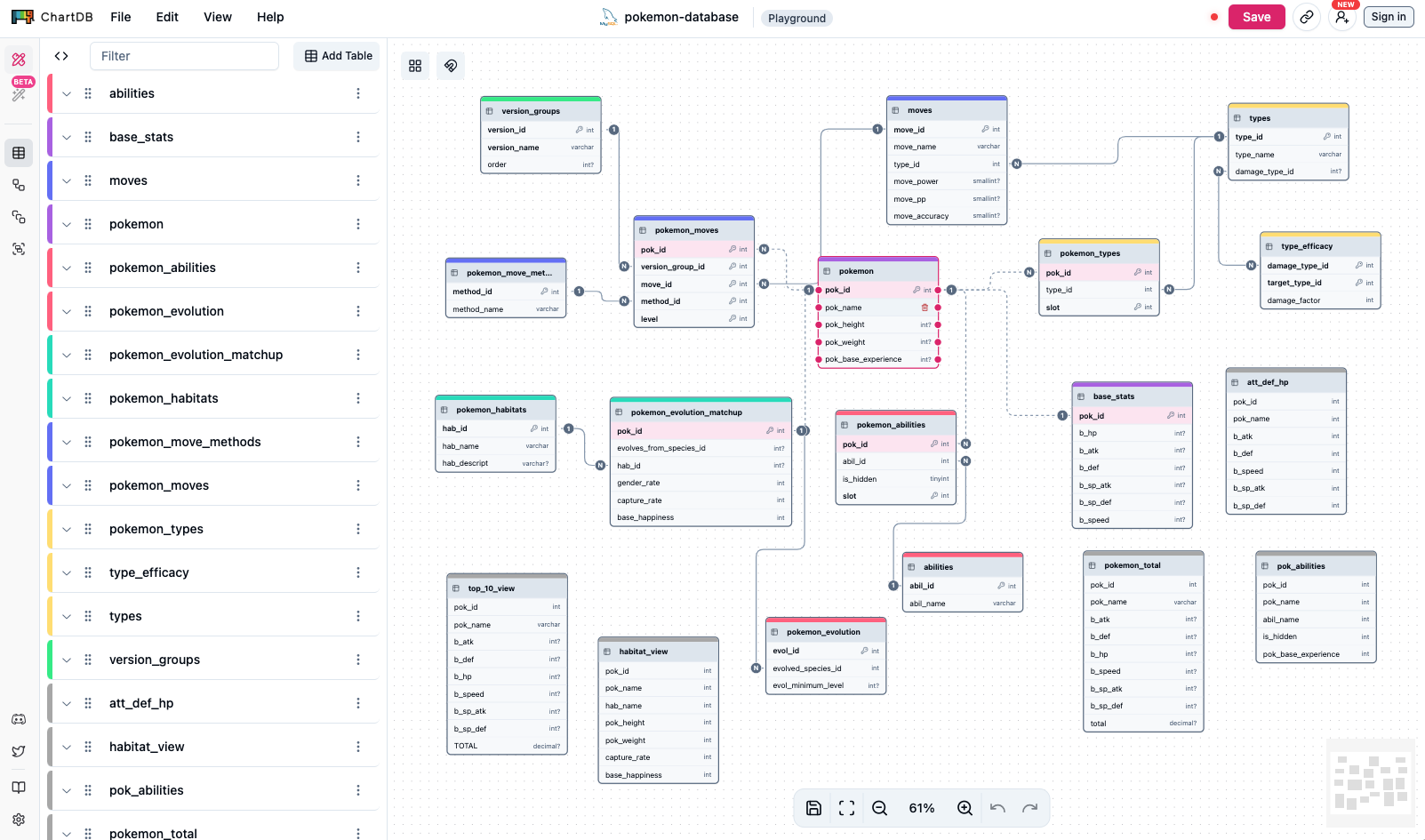Open the Docs book icon

point(19,788)
